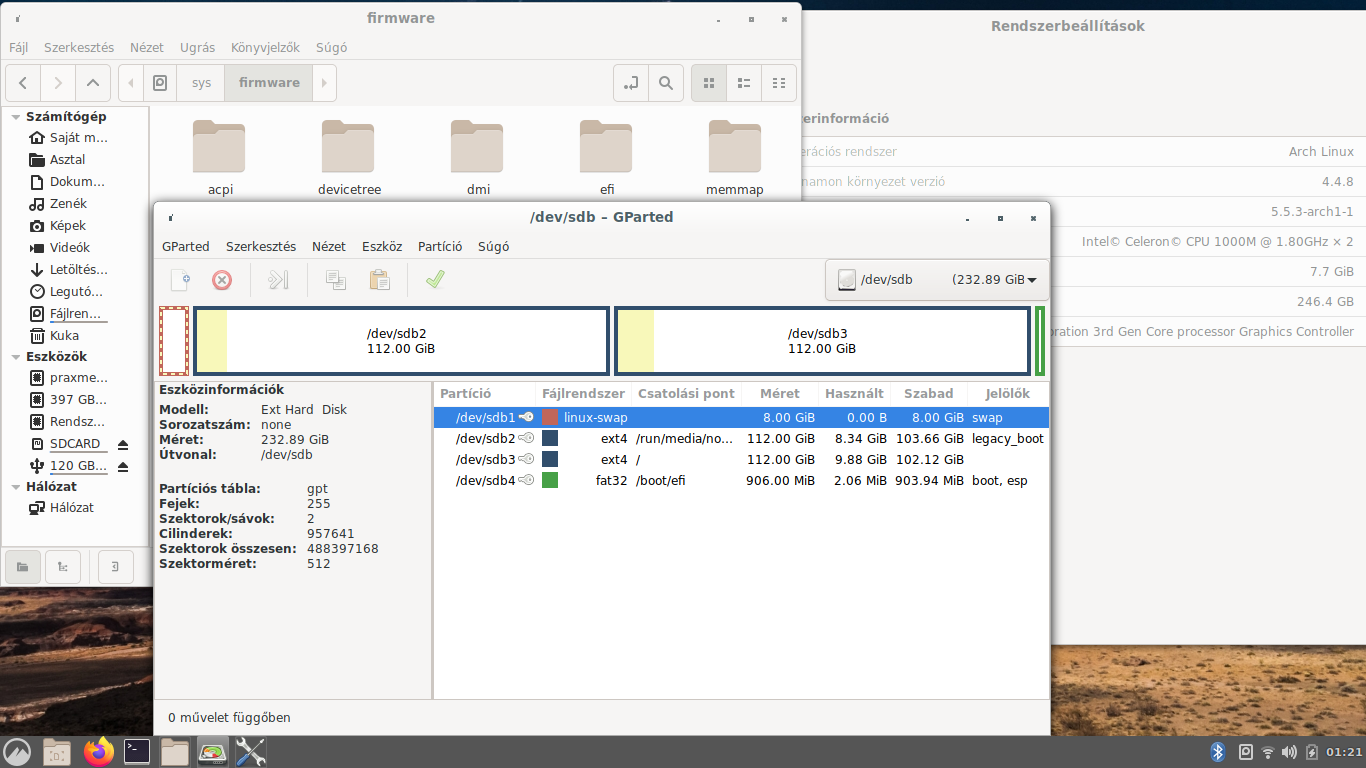The image size is (1366, 768).
Task: Open the Eszköz menu
Action: point(382,246)
